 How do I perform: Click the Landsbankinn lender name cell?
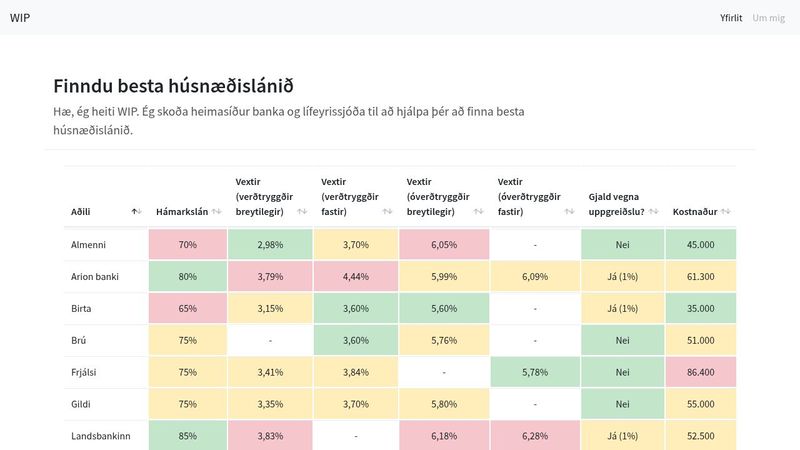coord(100,436)
